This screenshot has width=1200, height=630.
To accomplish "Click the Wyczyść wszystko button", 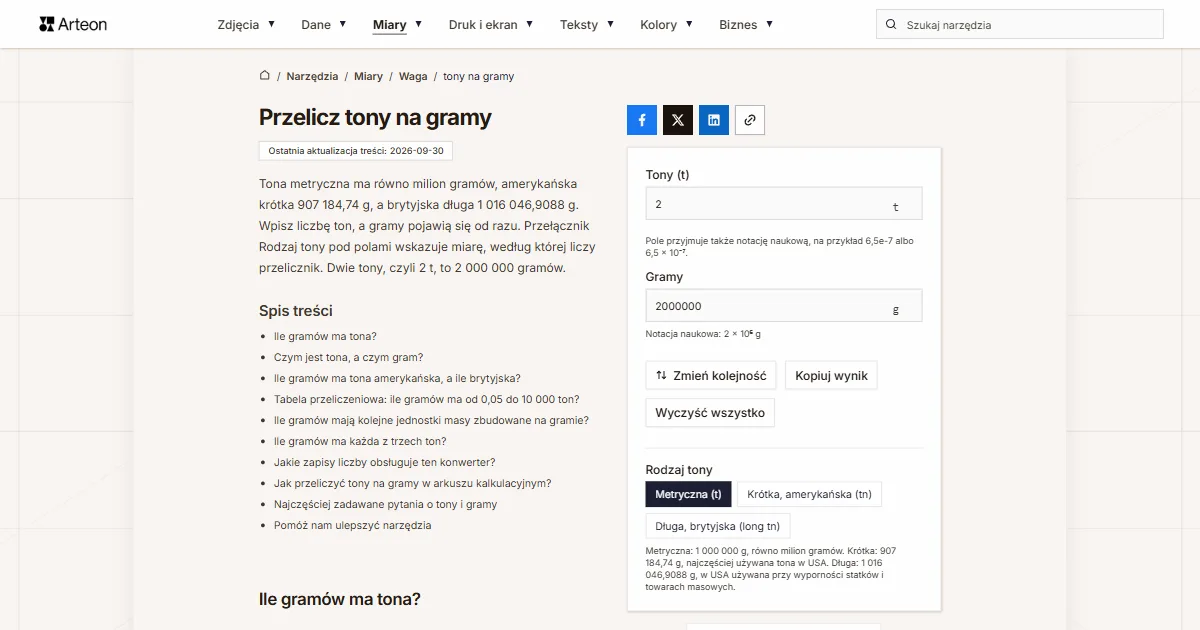I will point(710,412).
